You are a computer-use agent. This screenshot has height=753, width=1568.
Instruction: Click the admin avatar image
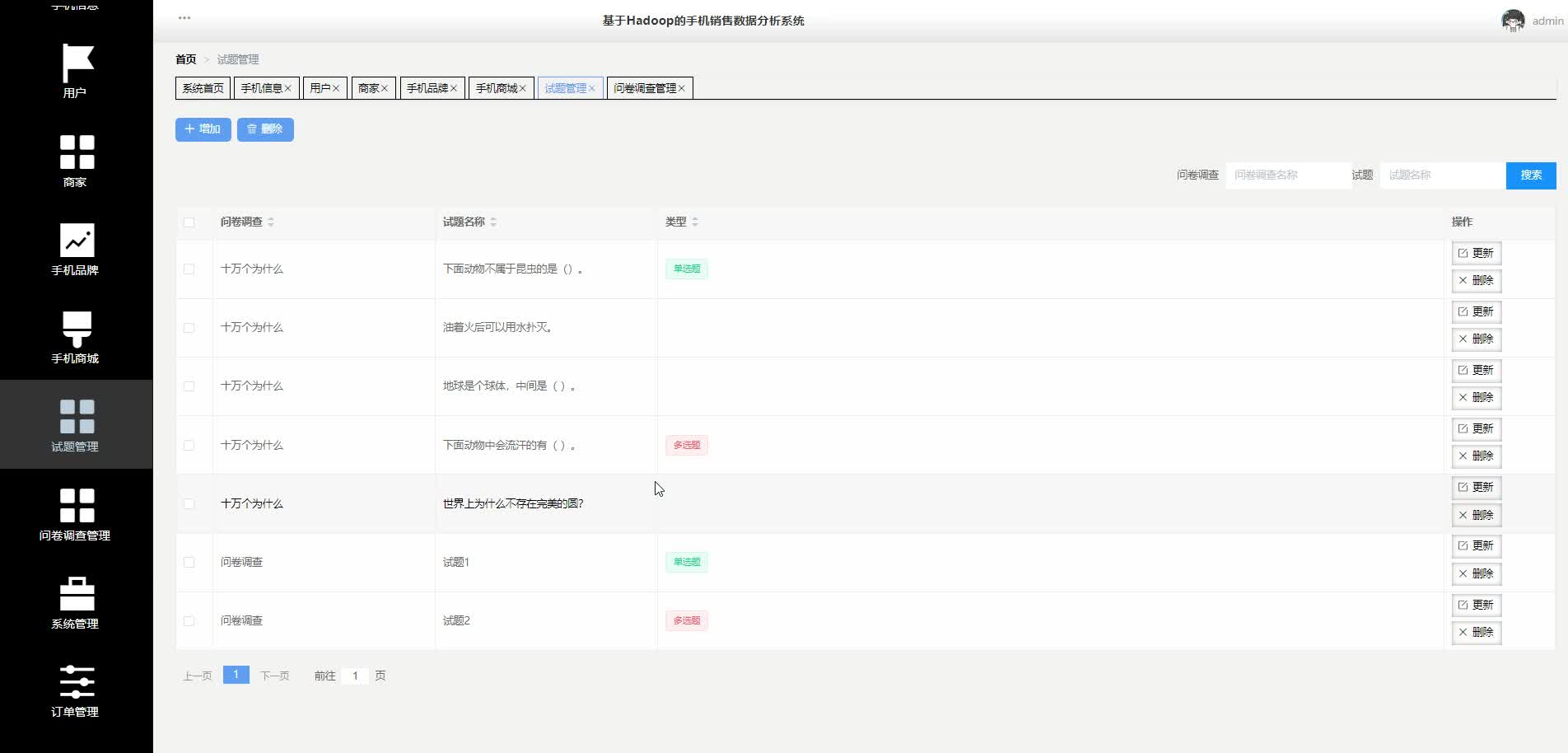click(x=1513, y=21)
